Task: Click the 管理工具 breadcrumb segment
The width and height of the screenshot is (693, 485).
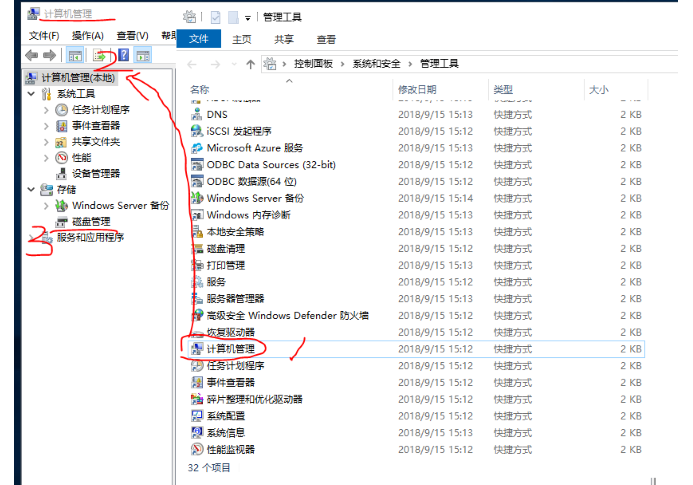Action: click(439, 64)
